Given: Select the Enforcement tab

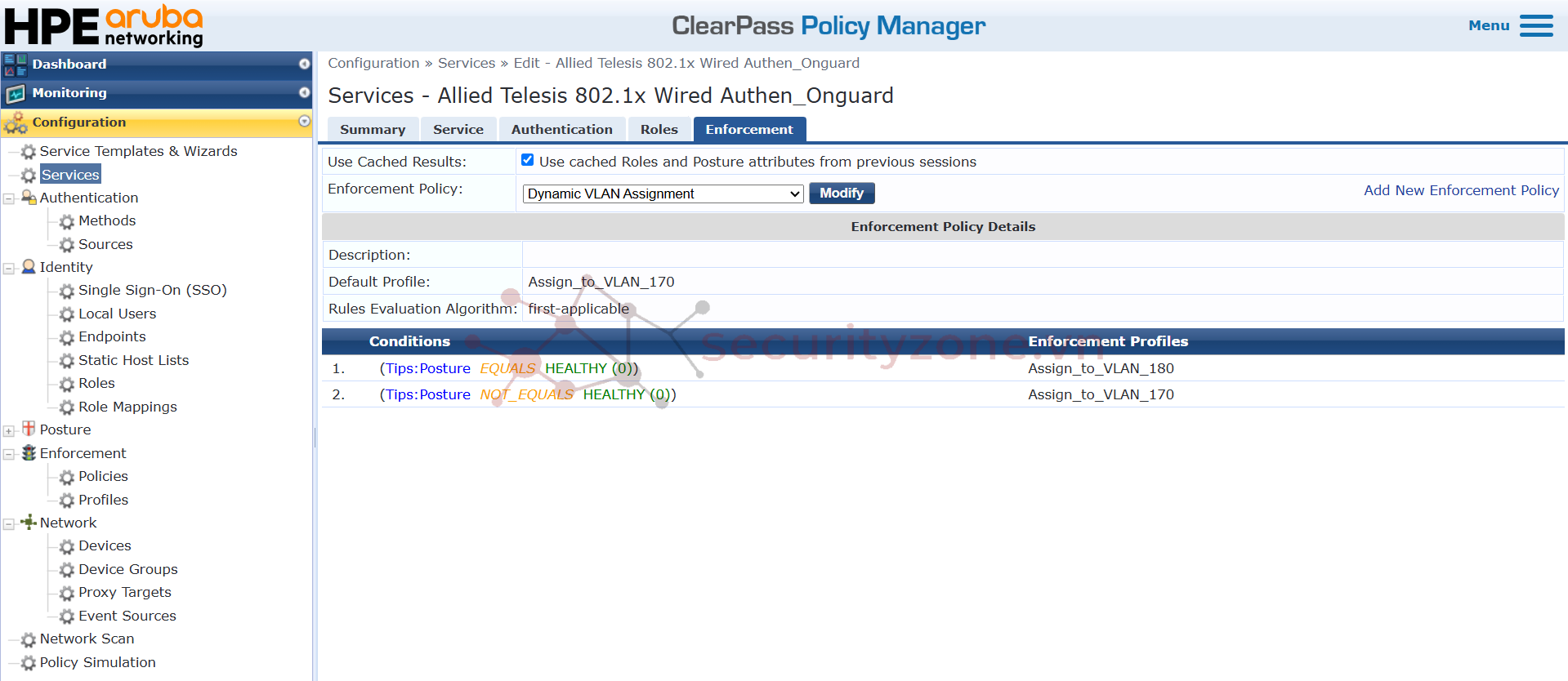Looking at the screenshot, I should [x=749, y=130].
